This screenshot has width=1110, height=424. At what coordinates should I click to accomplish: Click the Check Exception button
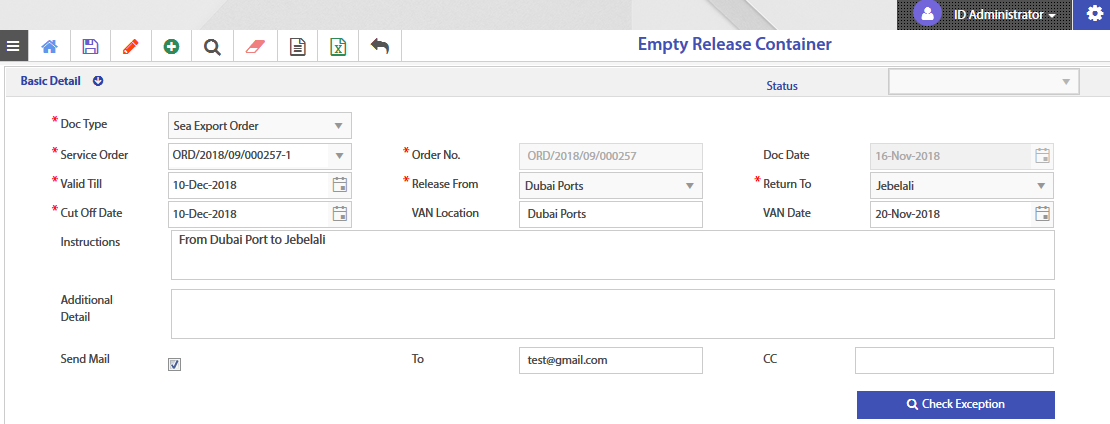[955, 404]
